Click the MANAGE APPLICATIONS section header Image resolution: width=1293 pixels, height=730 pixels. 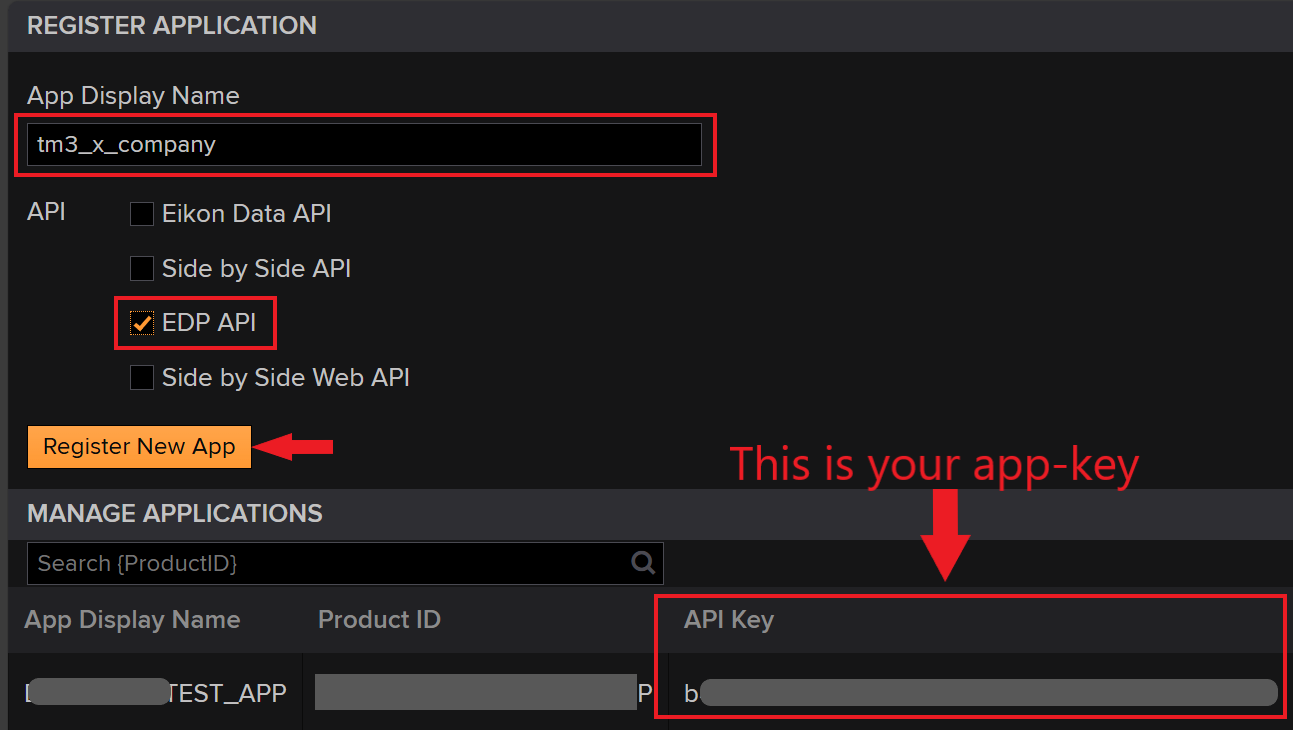click(175, 514)
